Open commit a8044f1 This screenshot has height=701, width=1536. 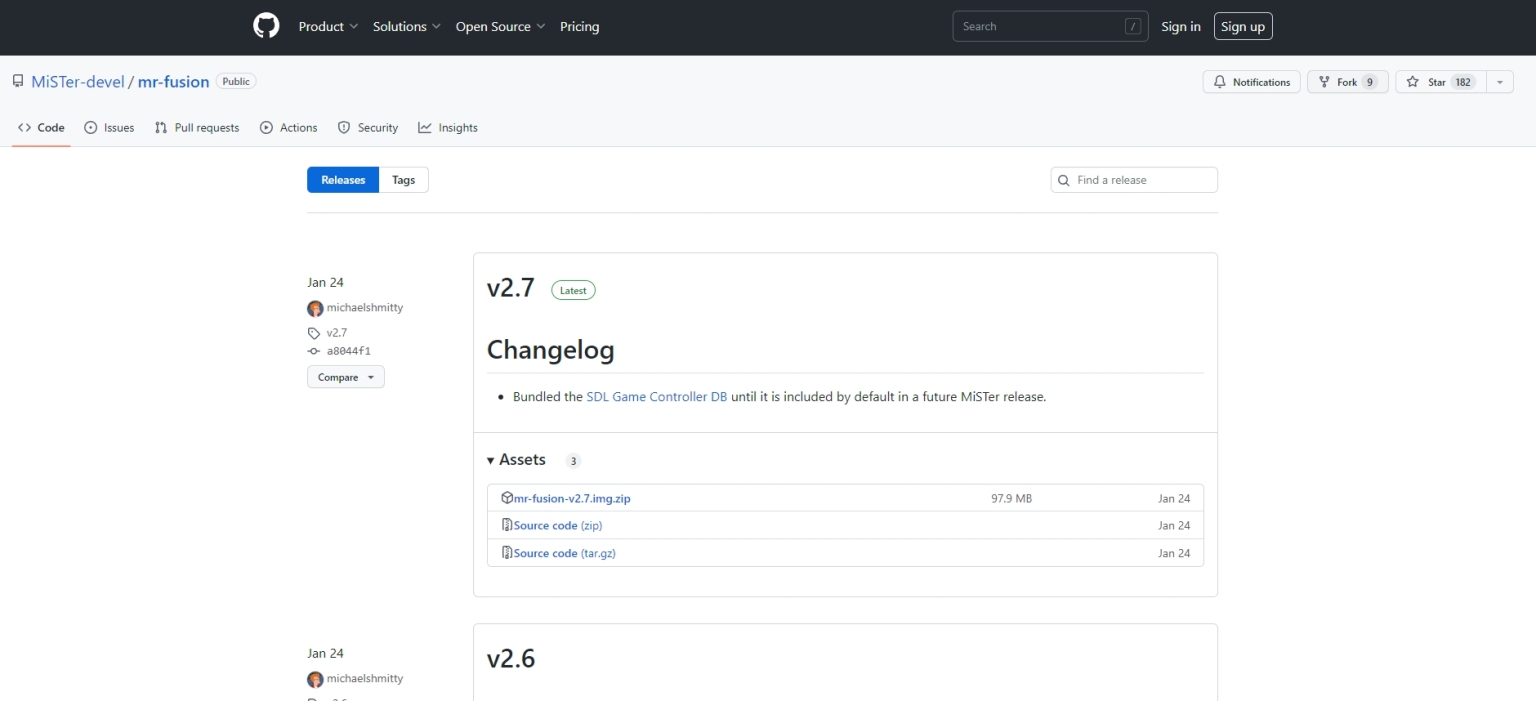point(348,351)
